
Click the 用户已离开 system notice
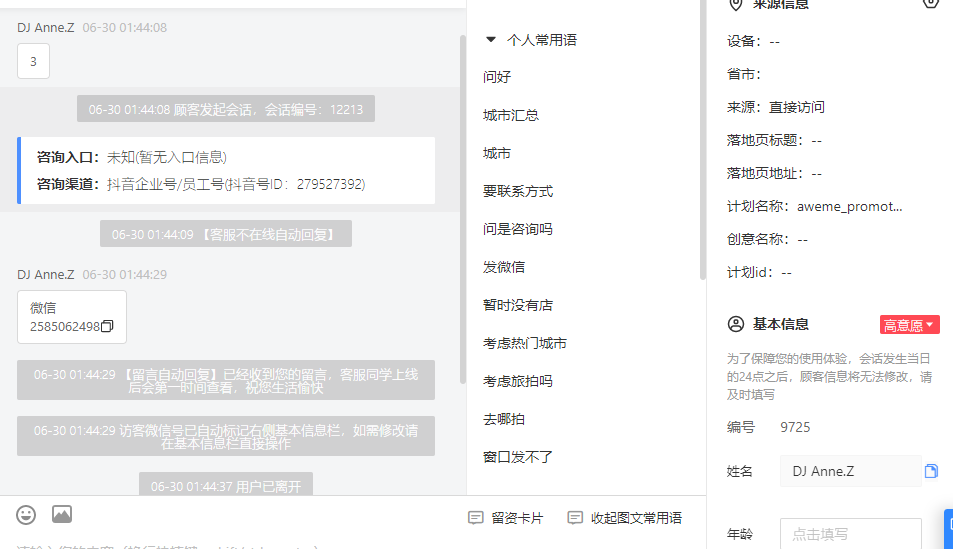225,486
